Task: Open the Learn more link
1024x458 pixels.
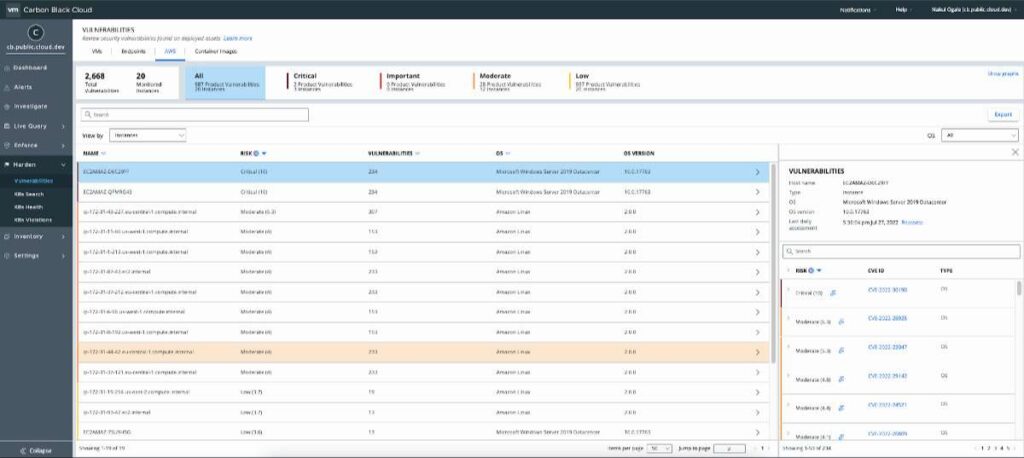Action: click(x=238, y=39)
